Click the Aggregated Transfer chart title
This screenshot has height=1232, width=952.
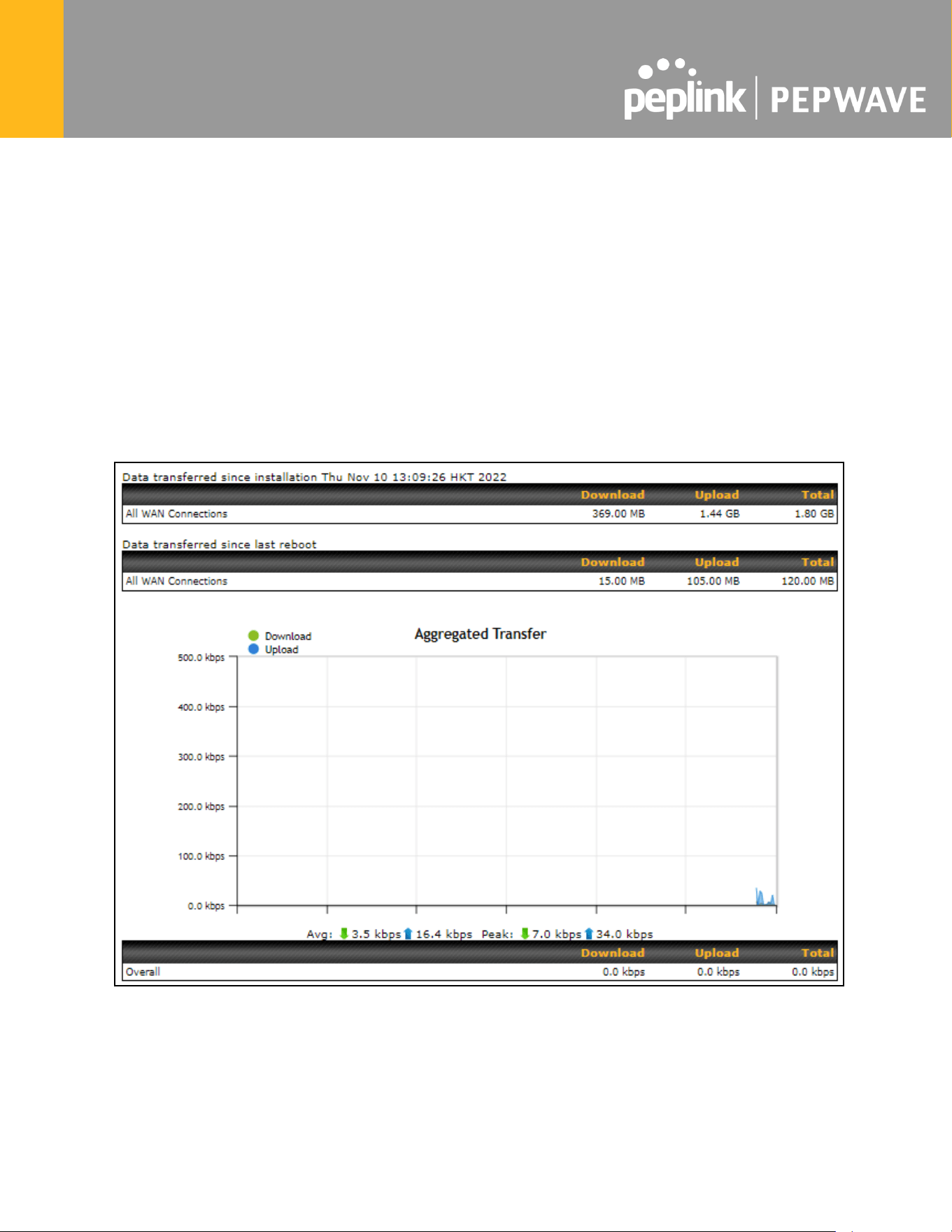pos(480,634)
